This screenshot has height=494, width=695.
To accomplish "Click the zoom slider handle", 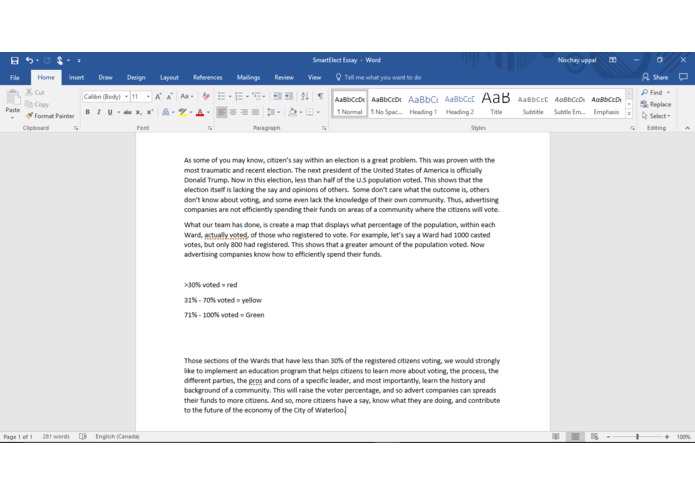I will click(637, 437).
